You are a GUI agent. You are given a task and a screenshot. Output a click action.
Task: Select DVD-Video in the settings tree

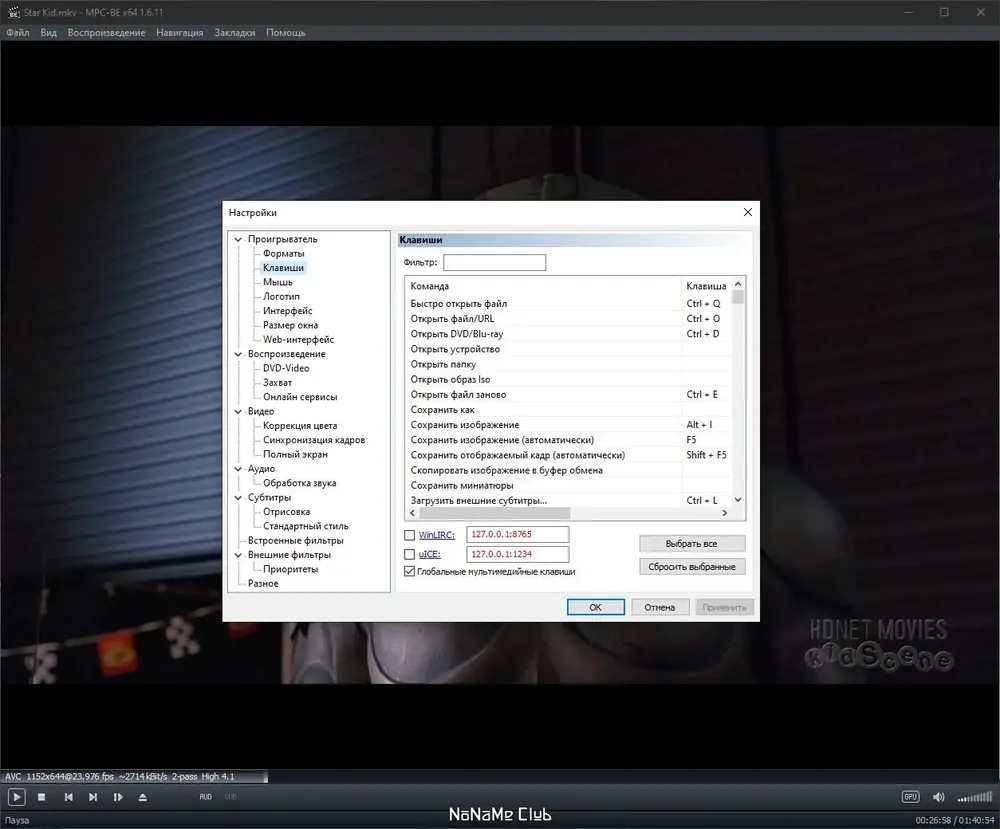[x=286, y=369]
